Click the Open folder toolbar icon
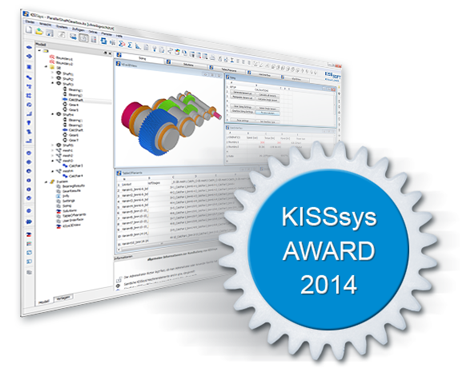This screenshot has height=370, width=460. point(40,32)
